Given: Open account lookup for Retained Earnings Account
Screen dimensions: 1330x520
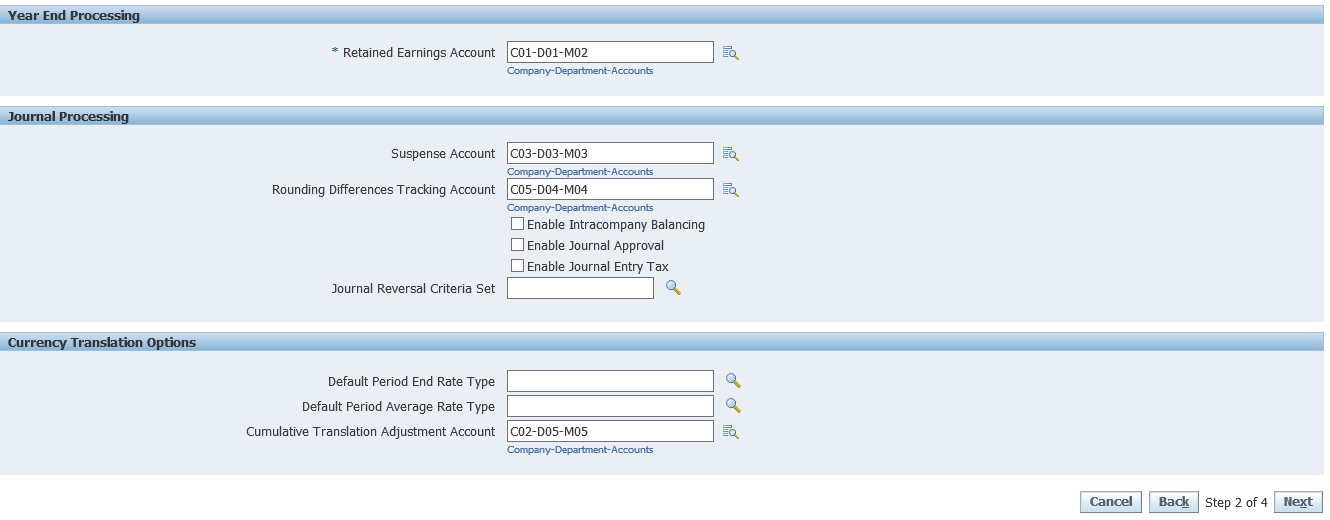Looking at the screenshot, I should point(730,53).
